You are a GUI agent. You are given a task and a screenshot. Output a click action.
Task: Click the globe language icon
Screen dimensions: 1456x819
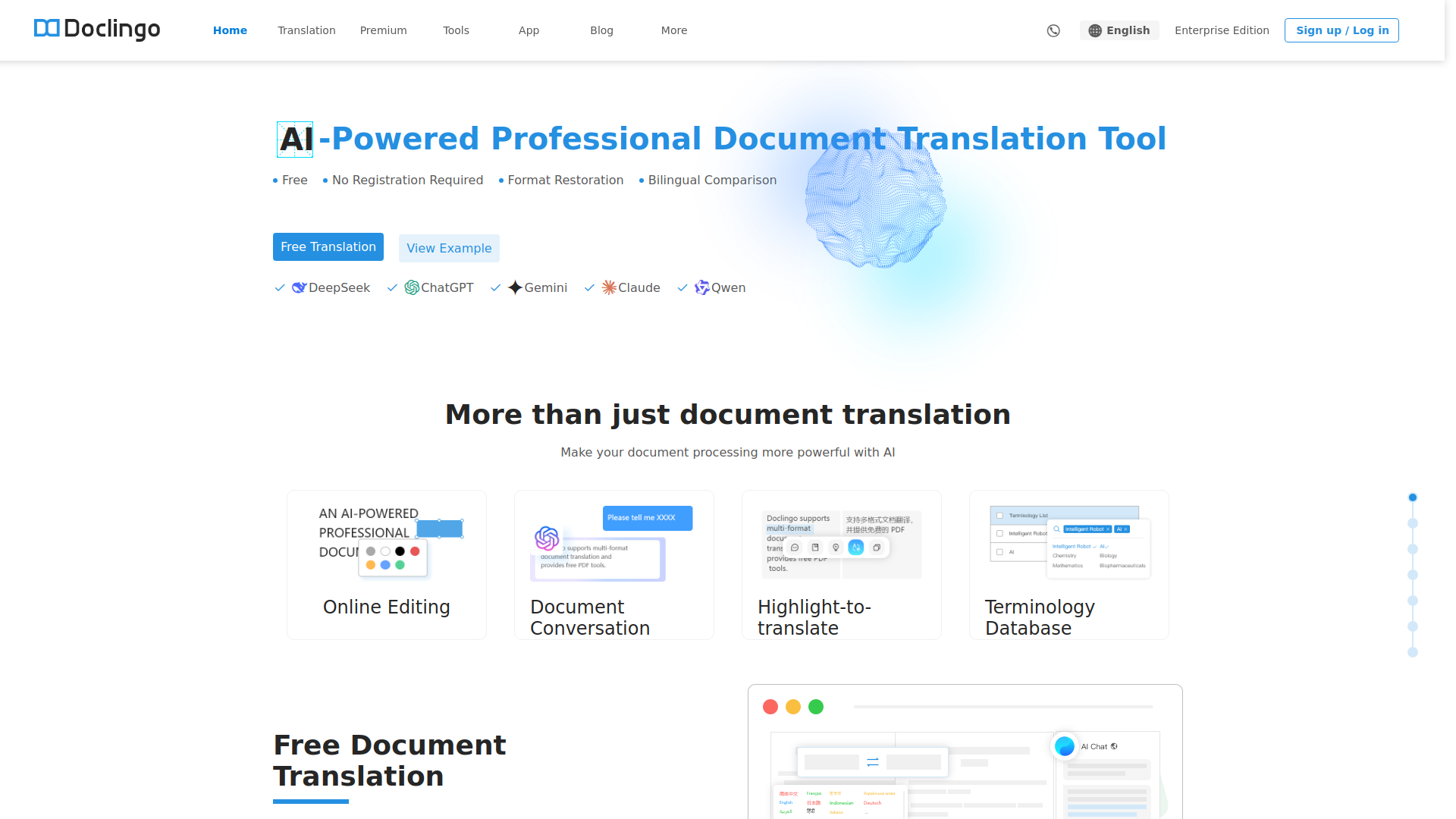click(1095, 30)
